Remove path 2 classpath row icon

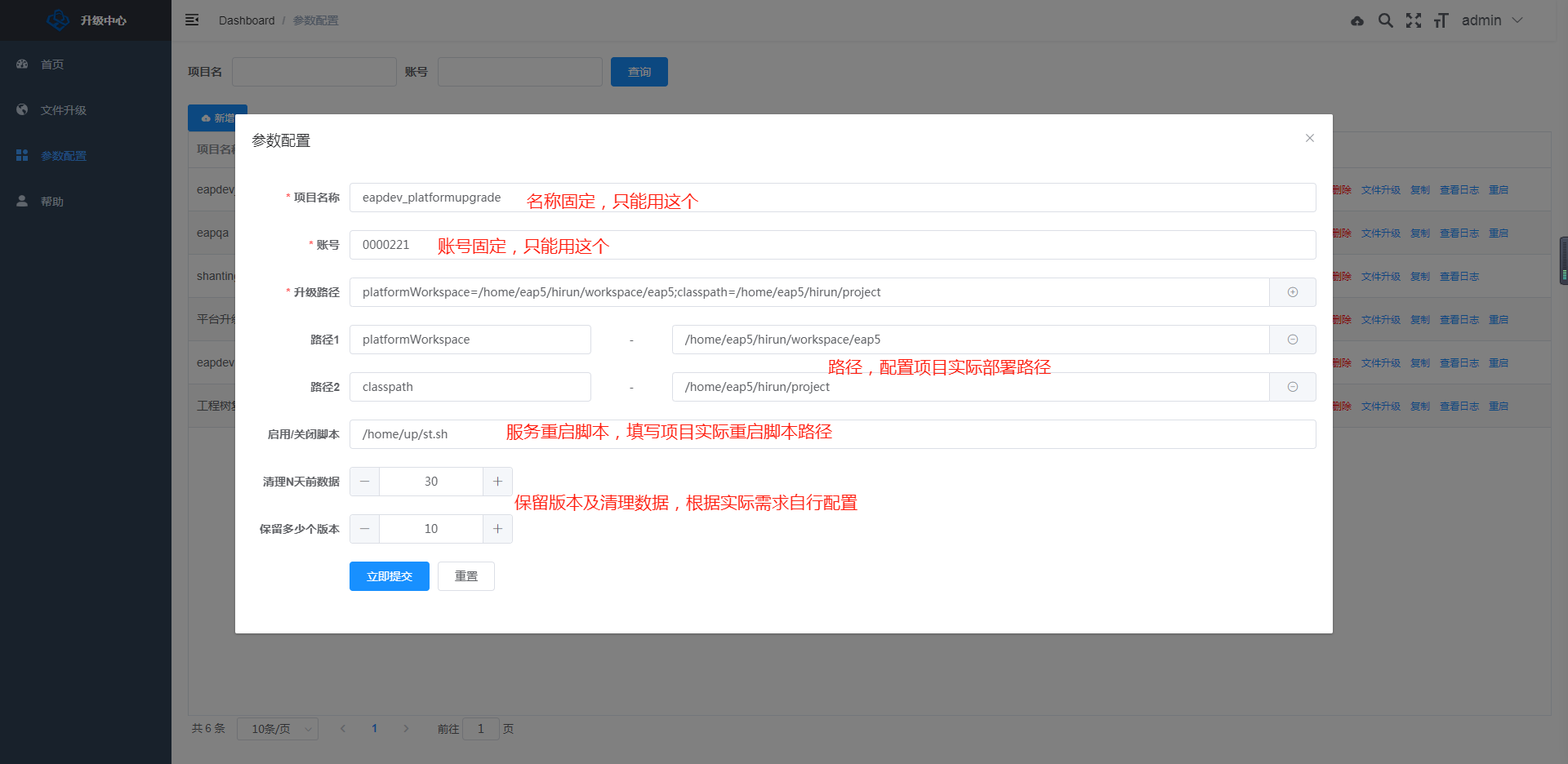click(x=1292, y=387)
